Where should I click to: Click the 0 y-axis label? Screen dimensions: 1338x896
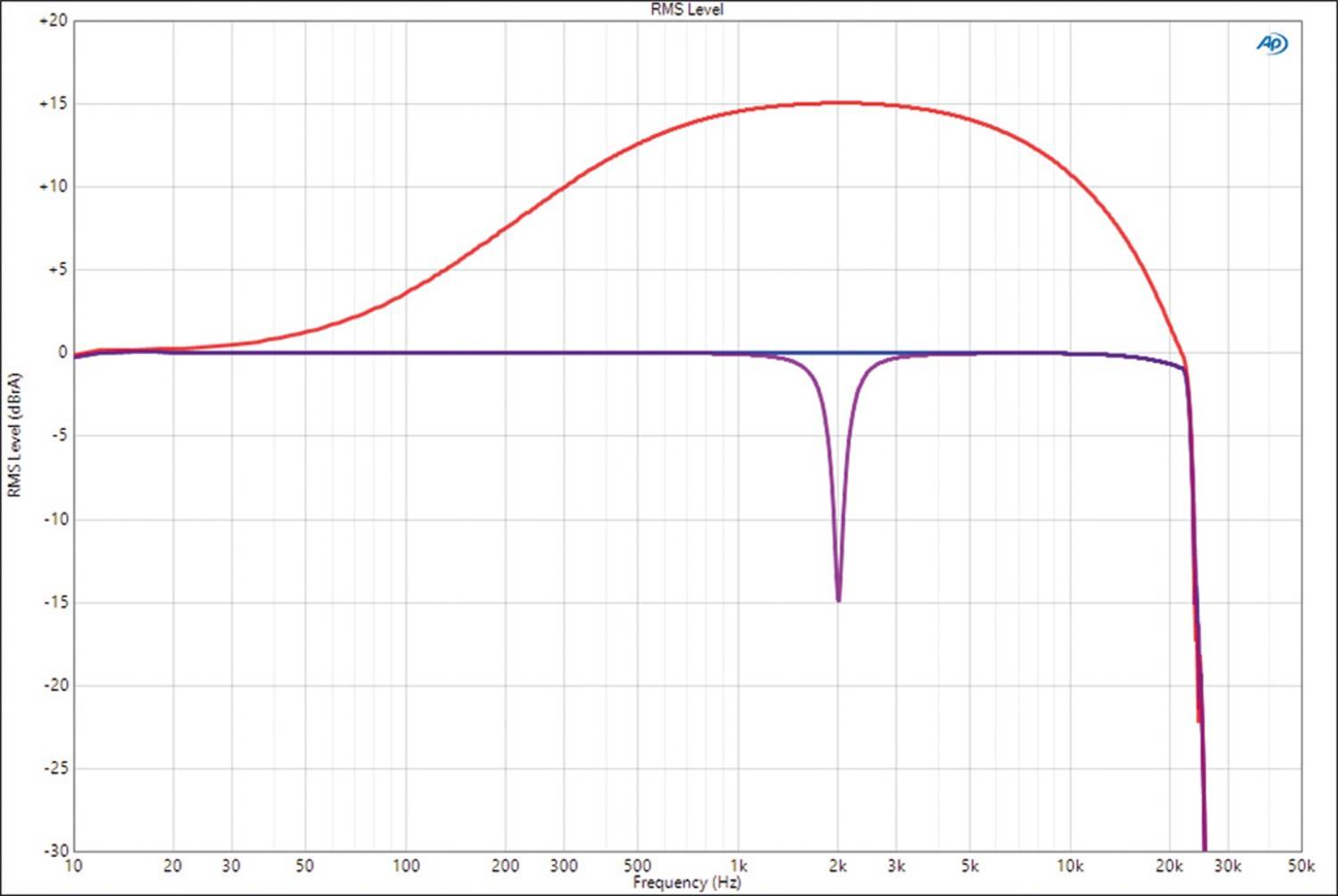(62, 352)
